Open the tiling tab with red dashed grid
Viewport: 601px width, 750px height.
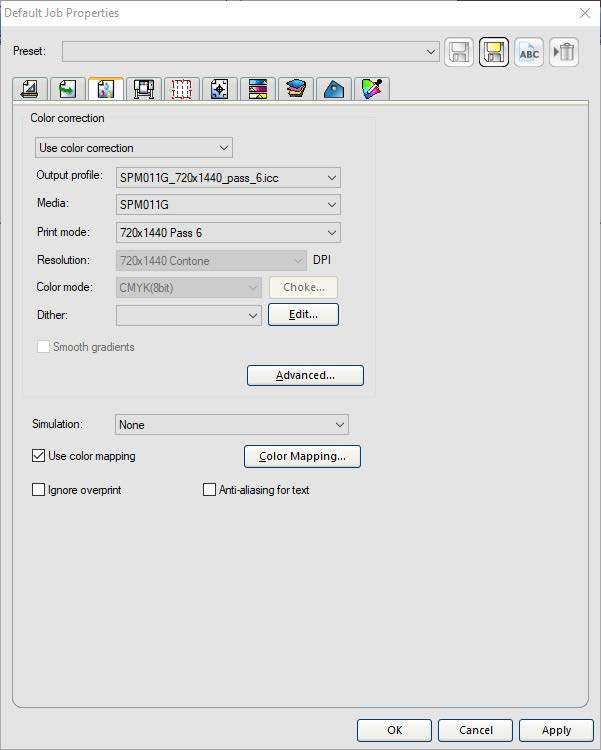click(x=181, y=89)
